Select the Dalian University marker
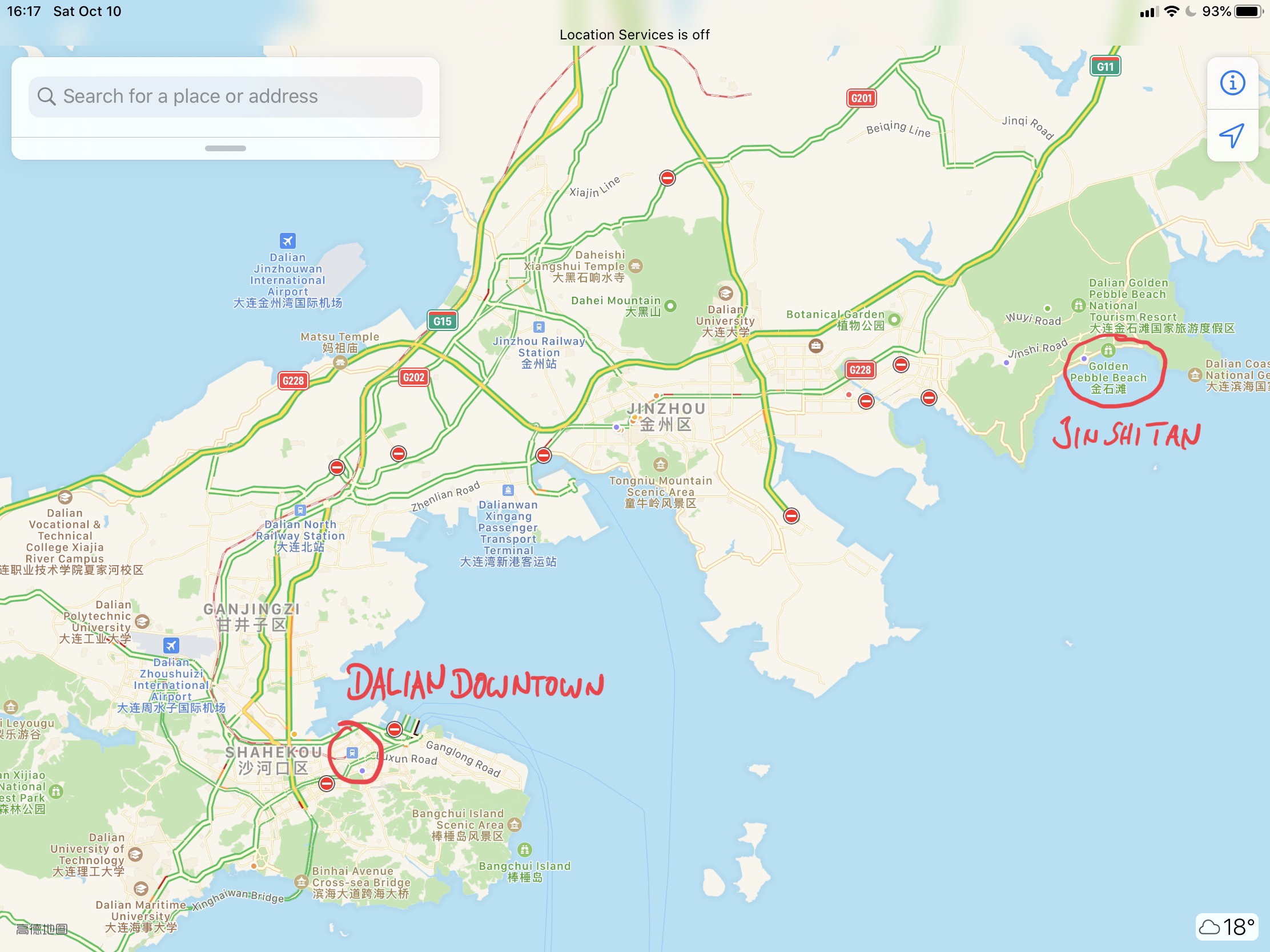 pos(726,293)
